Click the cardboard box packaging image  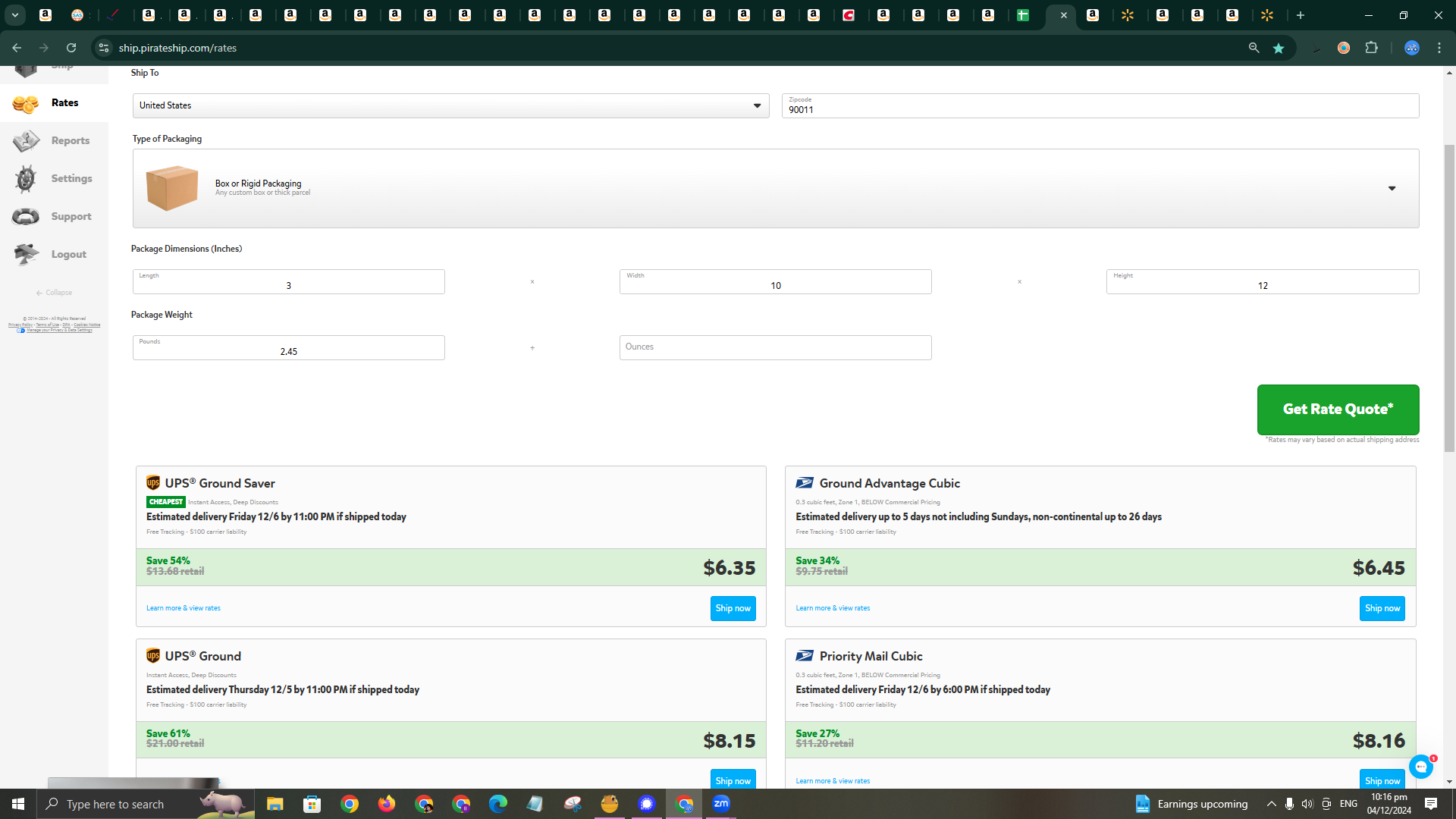[172, 188]
